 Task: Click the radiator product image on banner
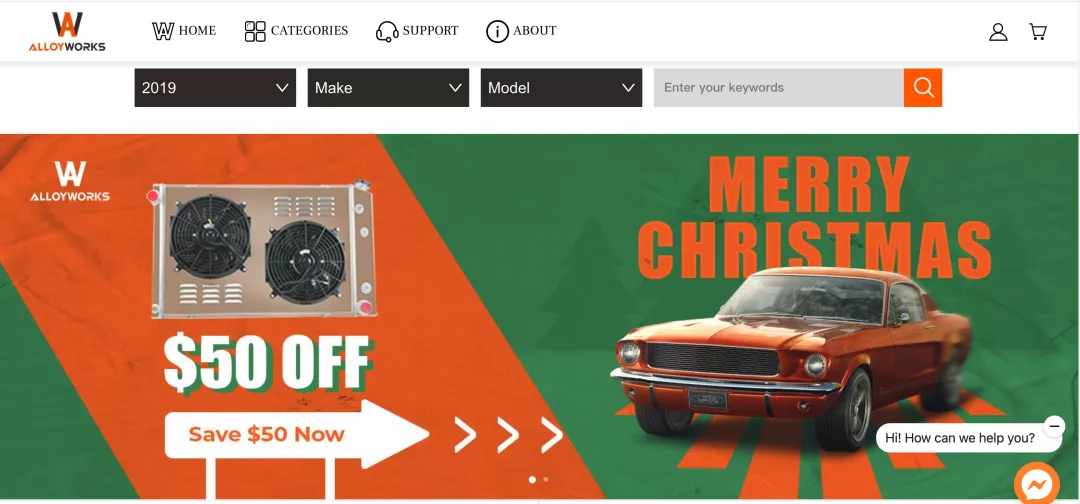point(262,251)
